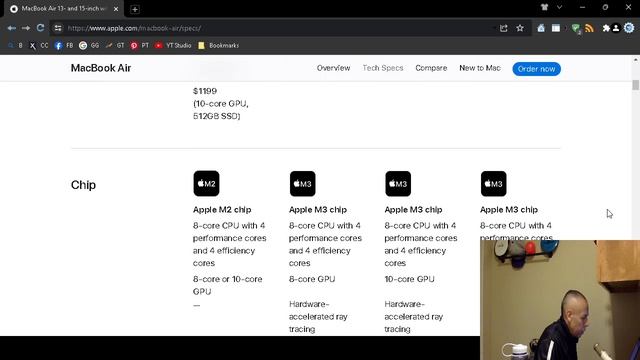Click the Order now button
The width and height of the screenshot is (640, 360).
click(x=536, y=69)
